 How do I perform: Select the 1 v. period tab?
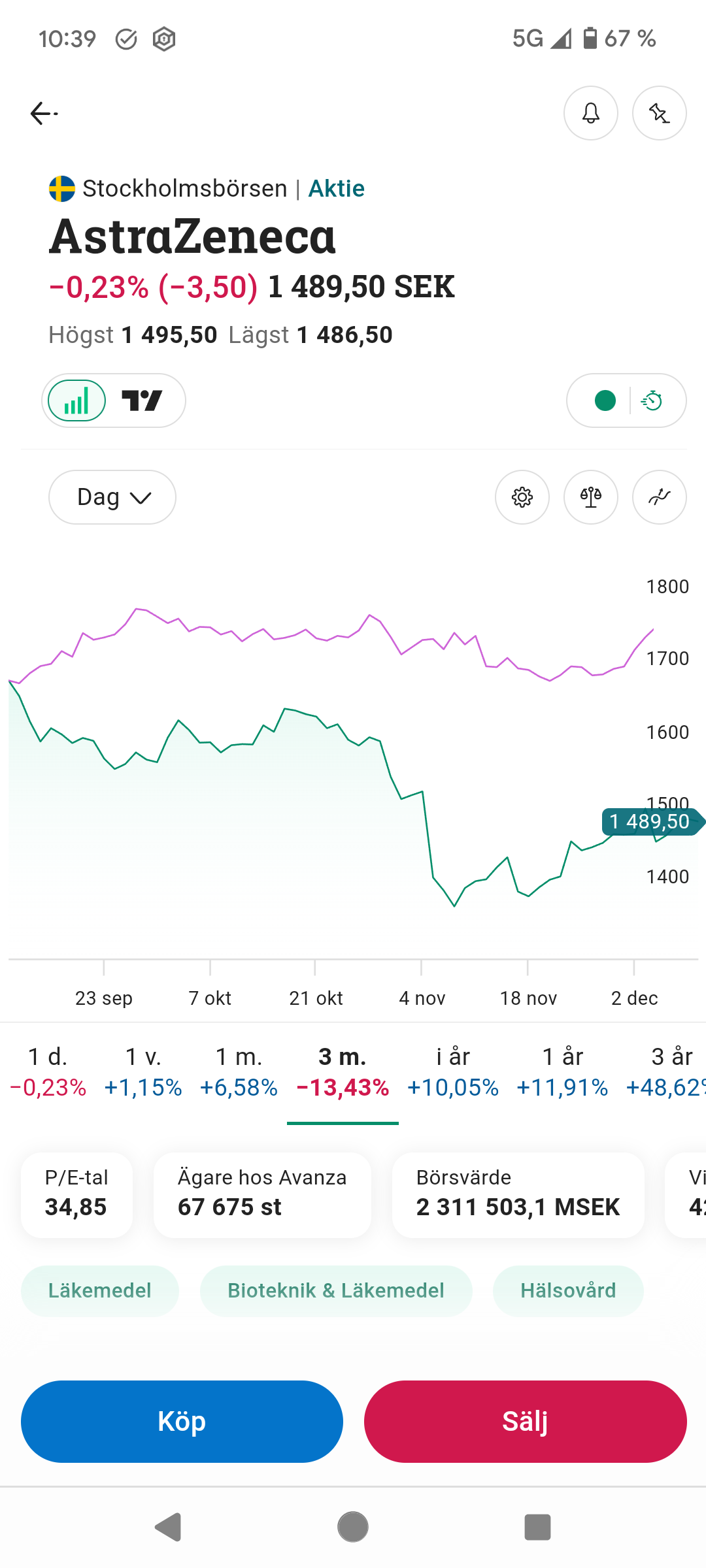[143, 1071]
